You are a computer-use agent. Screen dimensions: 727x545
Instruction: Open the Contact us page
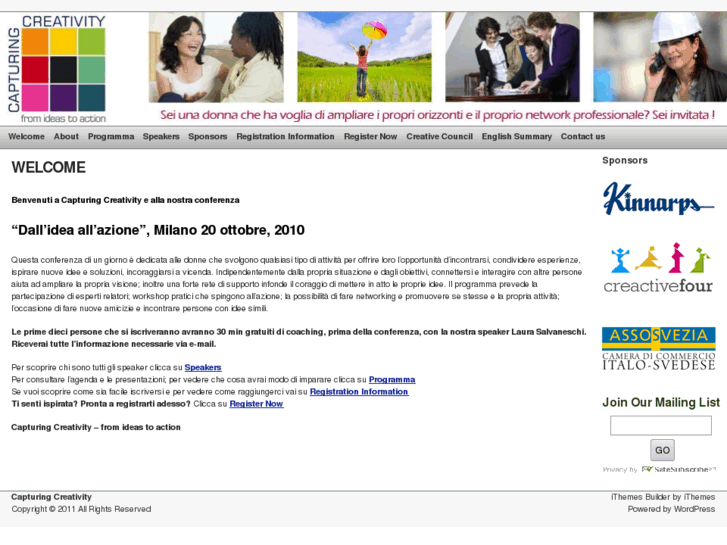pos(583,137)
